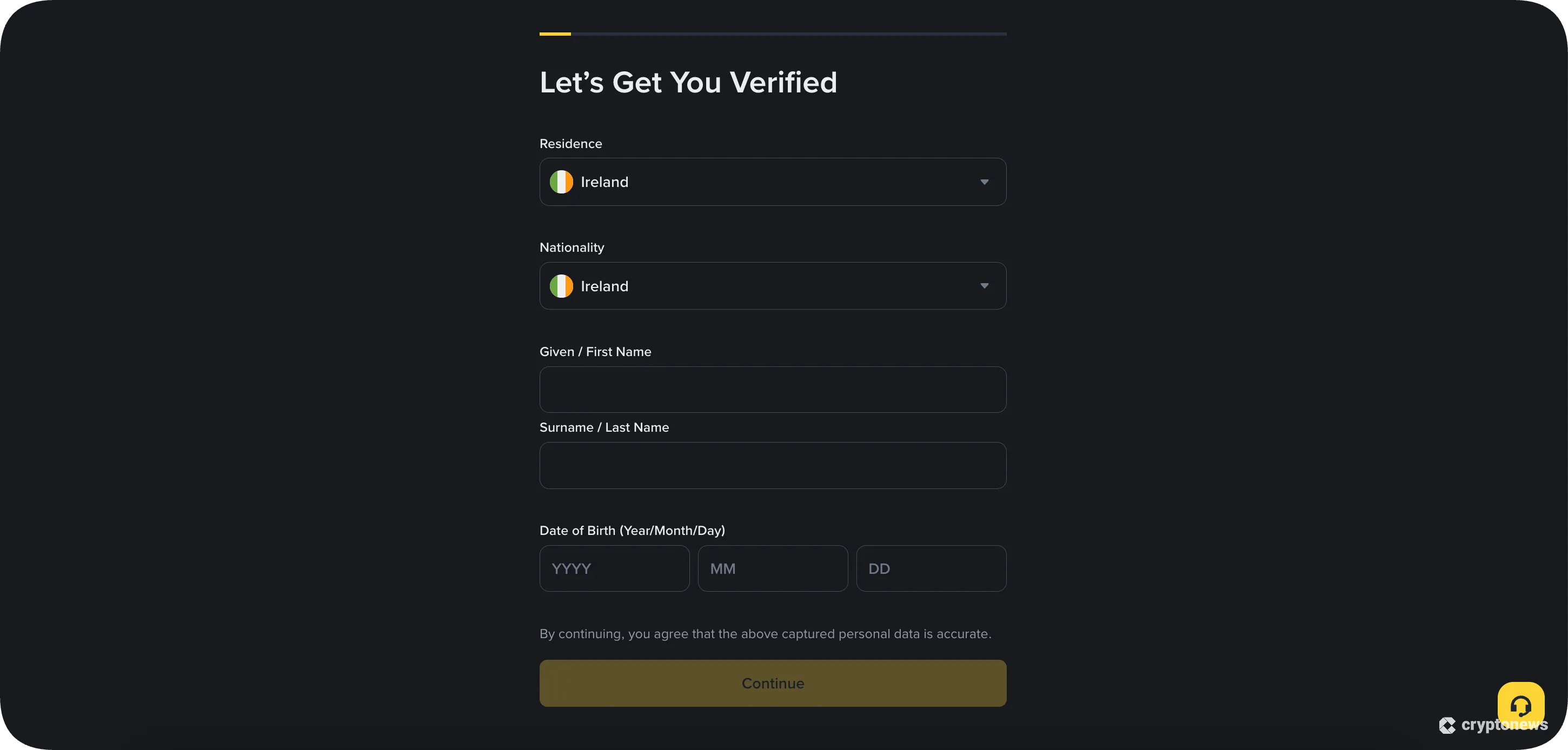Click the Ireland flag icon in the Residence field
This screenshot has height=750, width=1568.
click(x=561, y=182)
